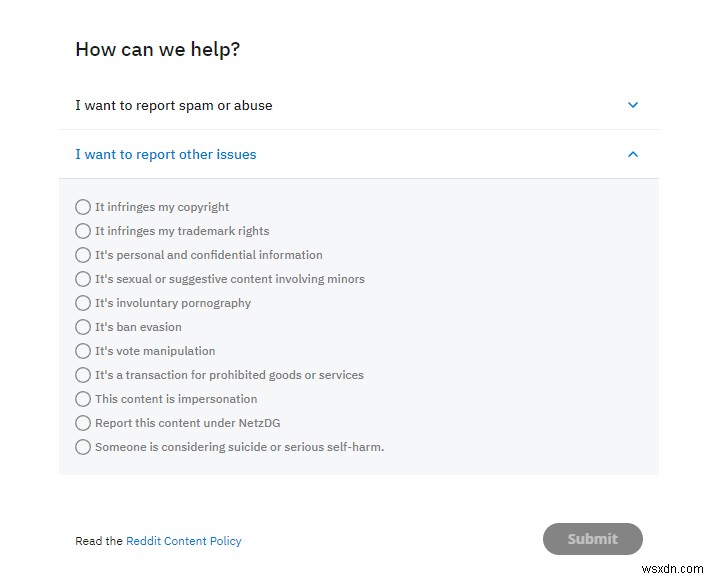
Task: Select 'It infringes my trademark rights' option
Action: [x=83, y=231]
